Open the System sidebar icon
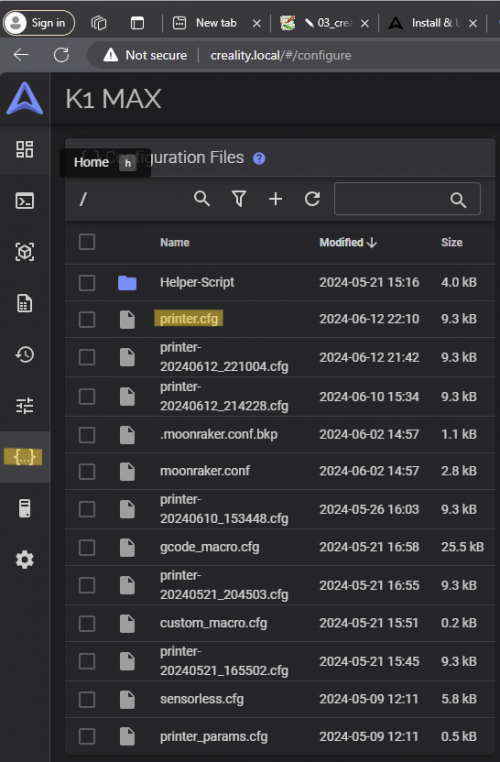 tap(24, 508)
